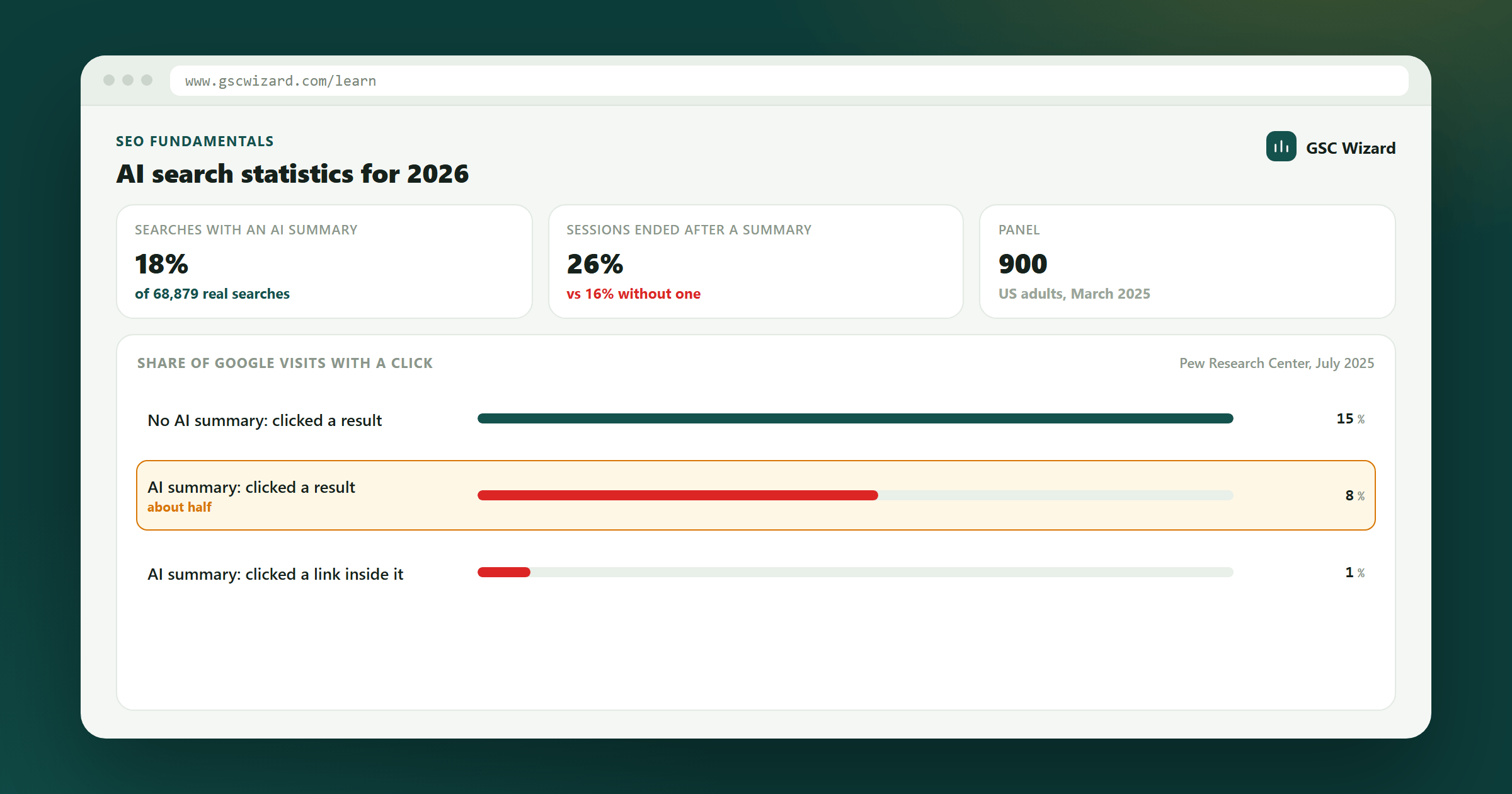Image resolution: width=1512 pixels, height=794 pixels.
Task: Click the 18% value in searches card
Action: (x=161, y=264)
